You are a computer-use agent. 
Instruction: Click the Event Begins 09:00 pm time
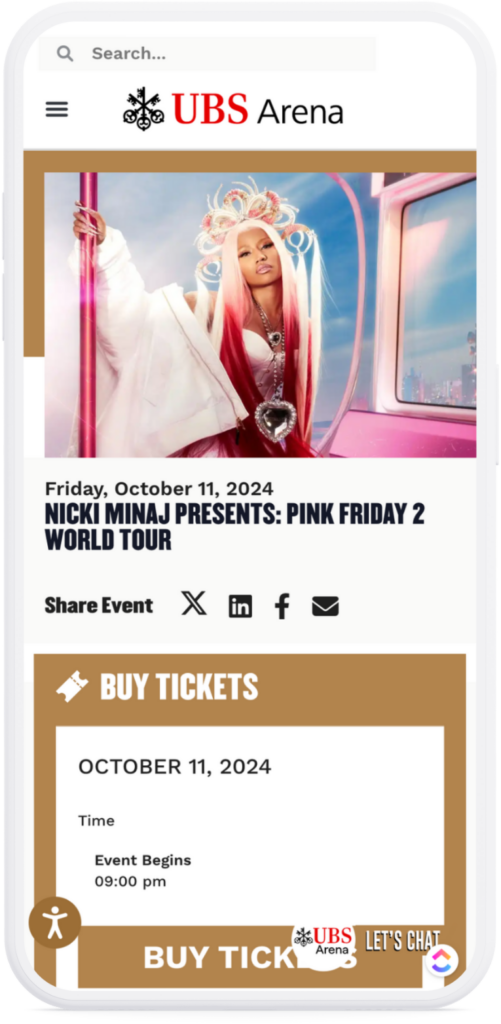coord(143,871)
